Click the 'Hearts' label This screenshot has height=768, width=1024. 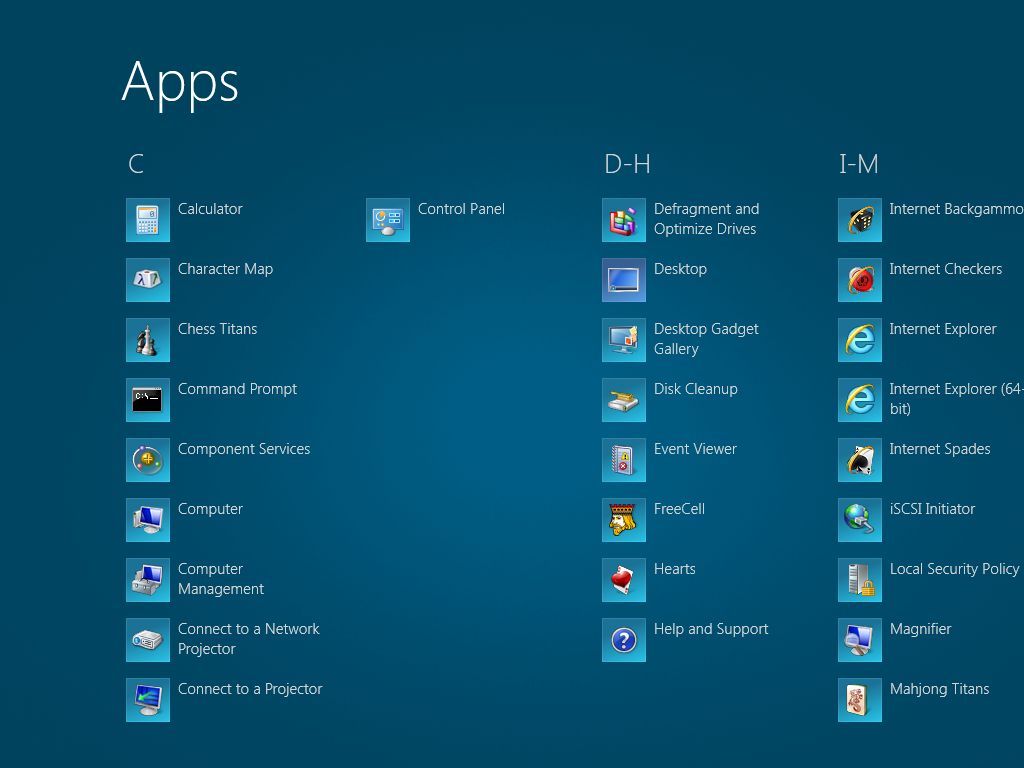tap(675, 569)
